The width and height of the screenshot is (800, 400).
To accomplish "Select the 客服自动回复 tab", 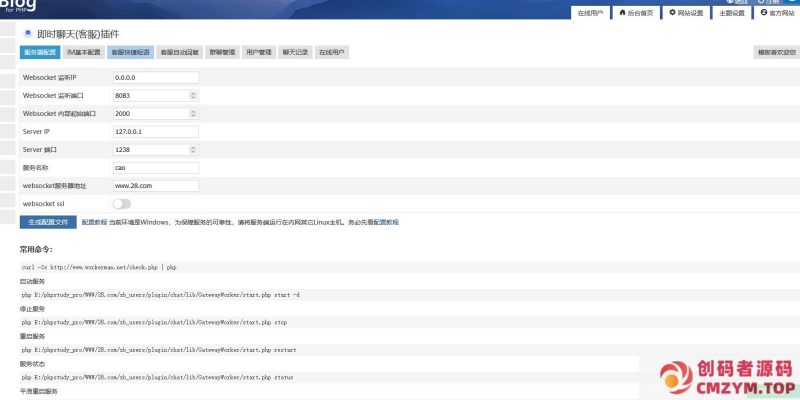I will pyautogui.click(x=179, y=52).
